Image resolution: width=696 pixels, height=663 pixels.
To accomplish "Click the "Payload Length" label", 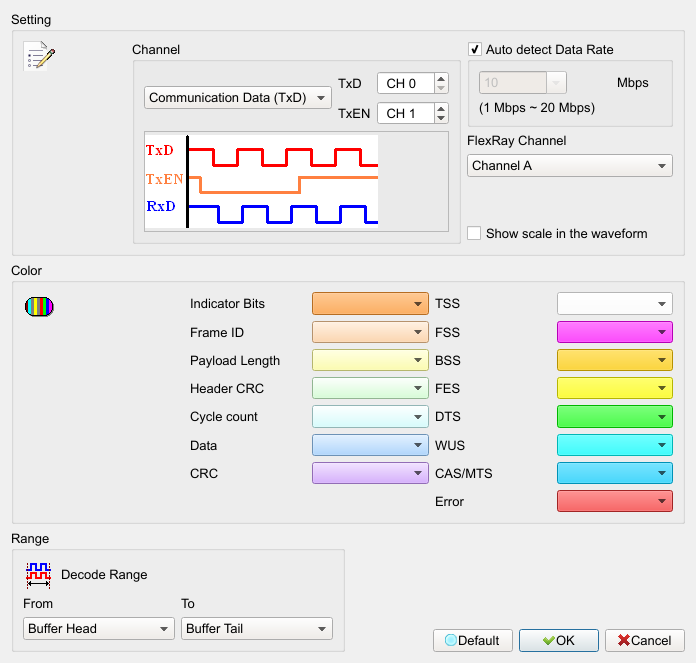I will point(235,360).
